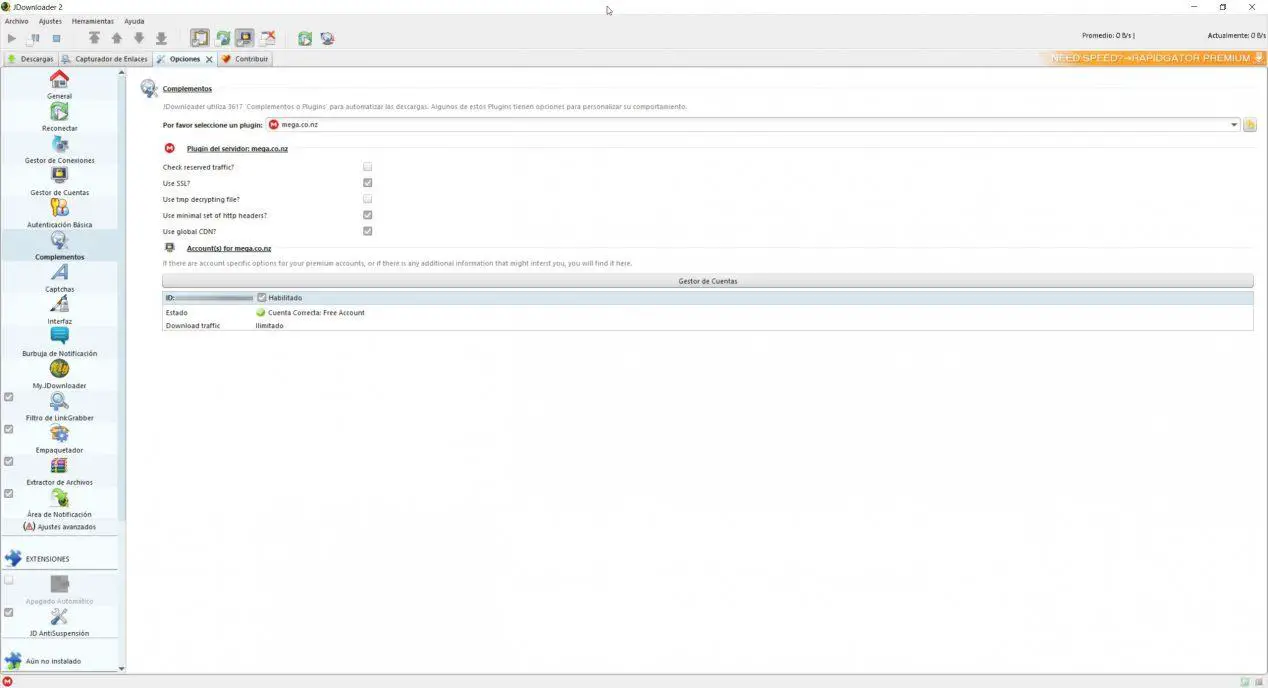Open Interfaz settings section
Screen dimensions: 1268x688
pos(59,309)
